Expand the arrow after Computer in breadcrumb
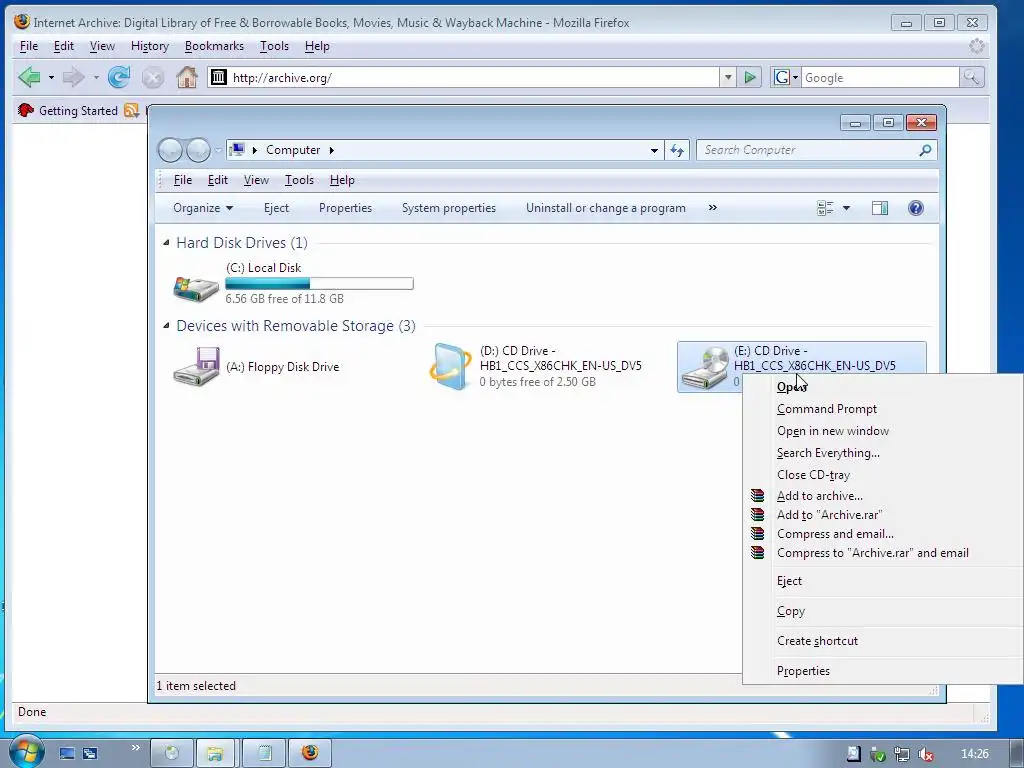Image resolution: width=1024 pixels, height=768 pixels. click(x=332, y=150)
